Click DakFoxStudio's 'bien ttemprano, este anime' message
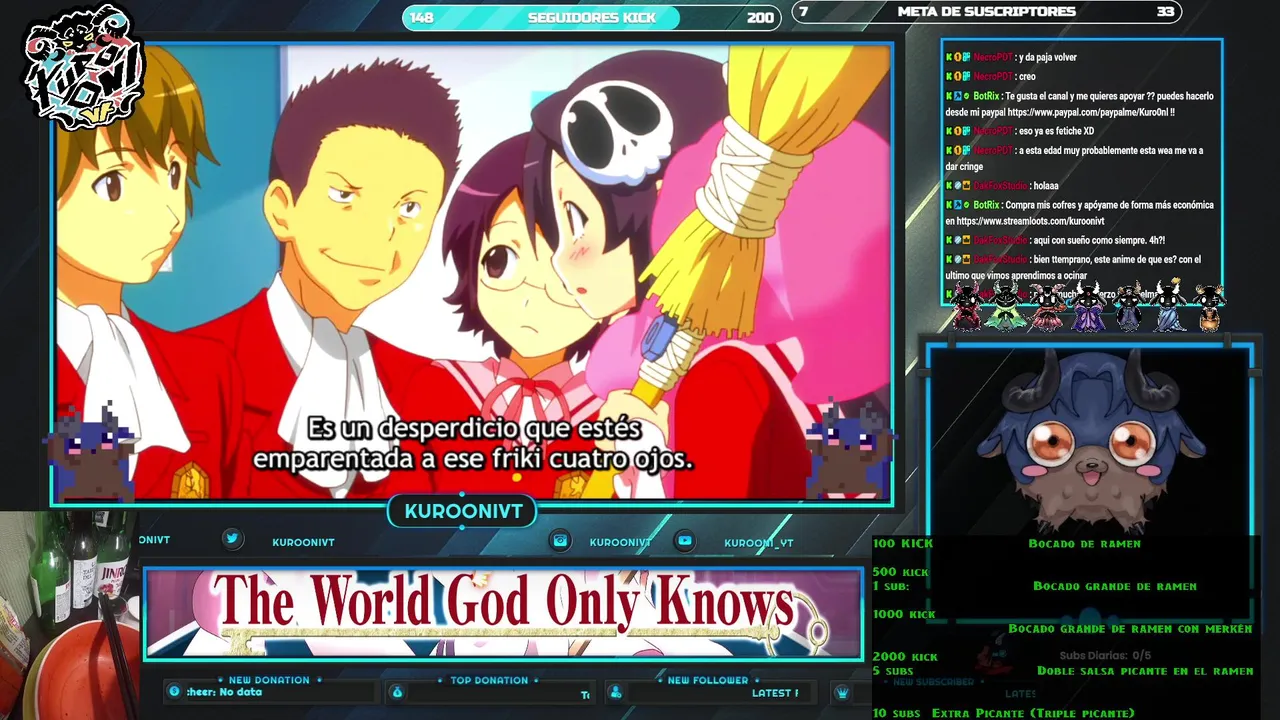The image size is (1280, 720). [x=1074, y=267]
